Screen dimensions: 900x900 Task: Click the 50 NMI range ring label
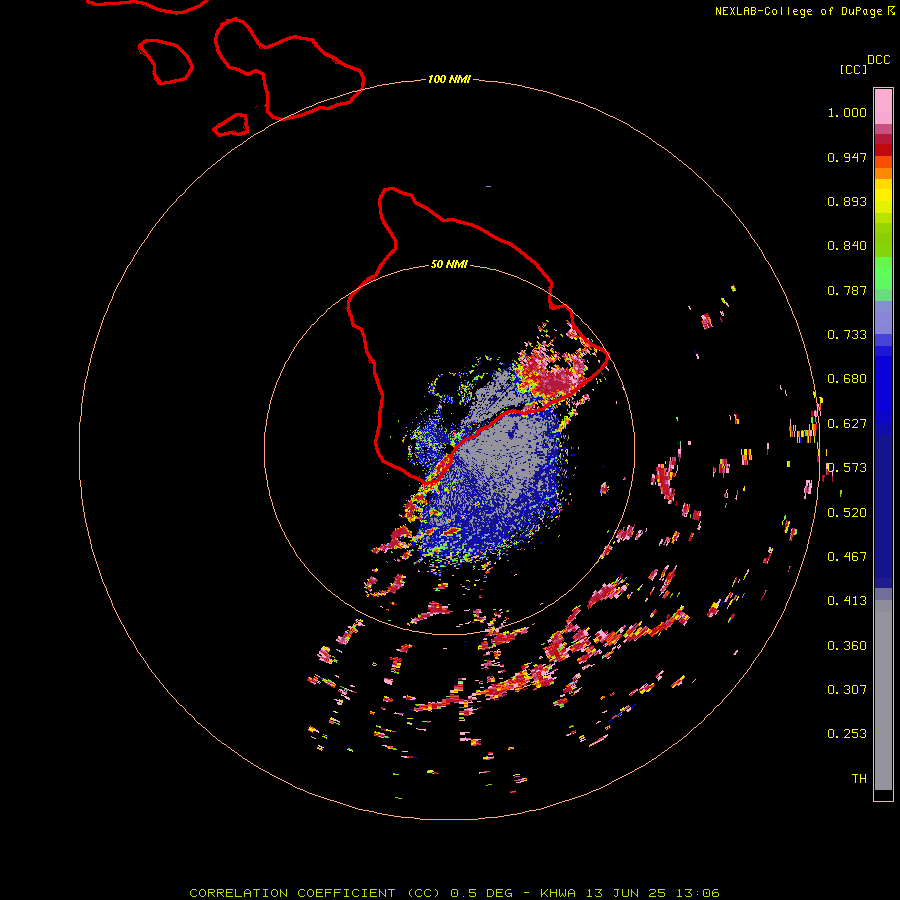click(x=449, y=264)
